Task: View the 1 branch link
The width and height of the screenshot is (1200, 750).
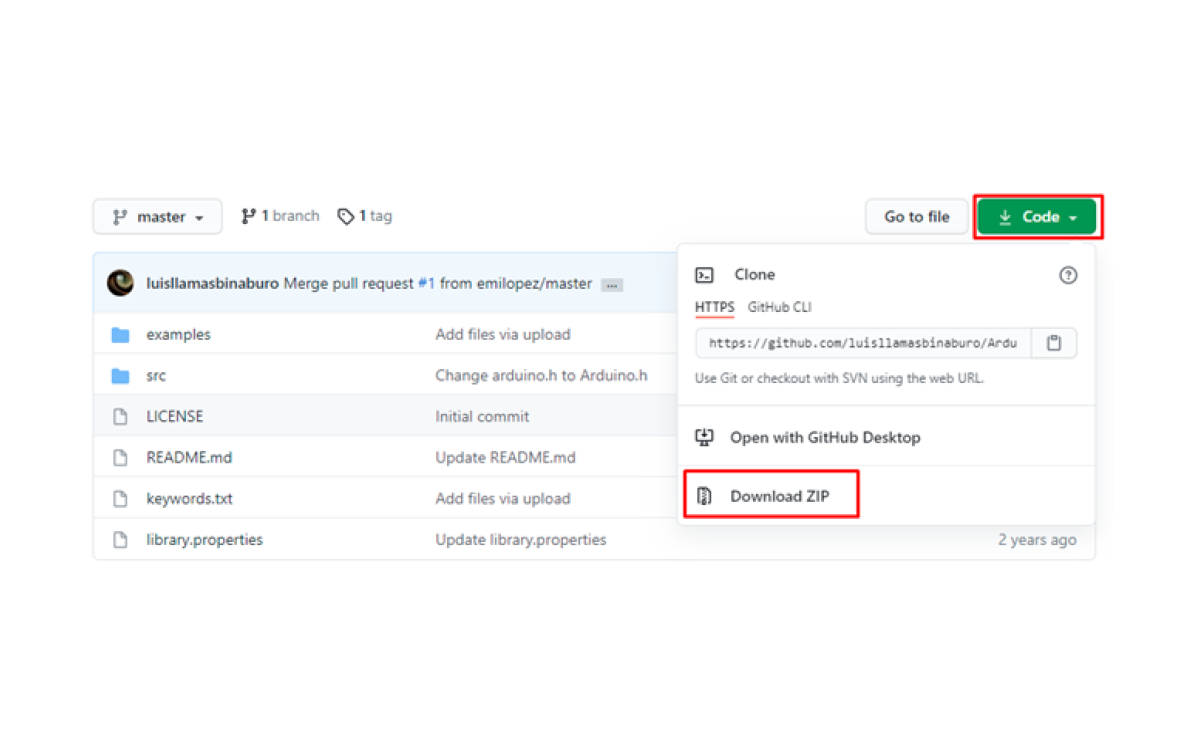Action: [280, 216]
